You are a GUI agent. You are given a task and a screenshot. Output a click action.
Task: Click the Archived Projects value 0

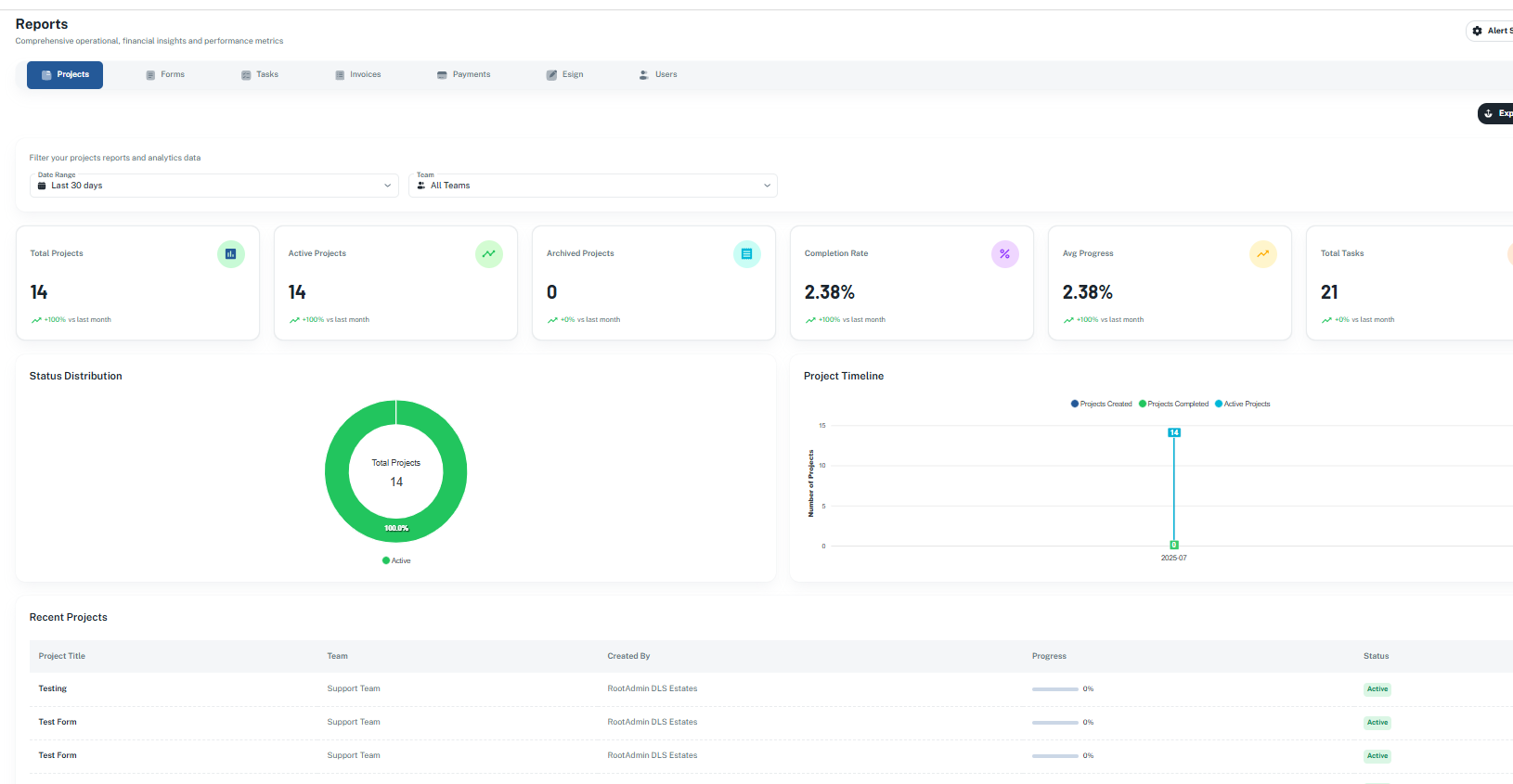(x=551, y=292)
